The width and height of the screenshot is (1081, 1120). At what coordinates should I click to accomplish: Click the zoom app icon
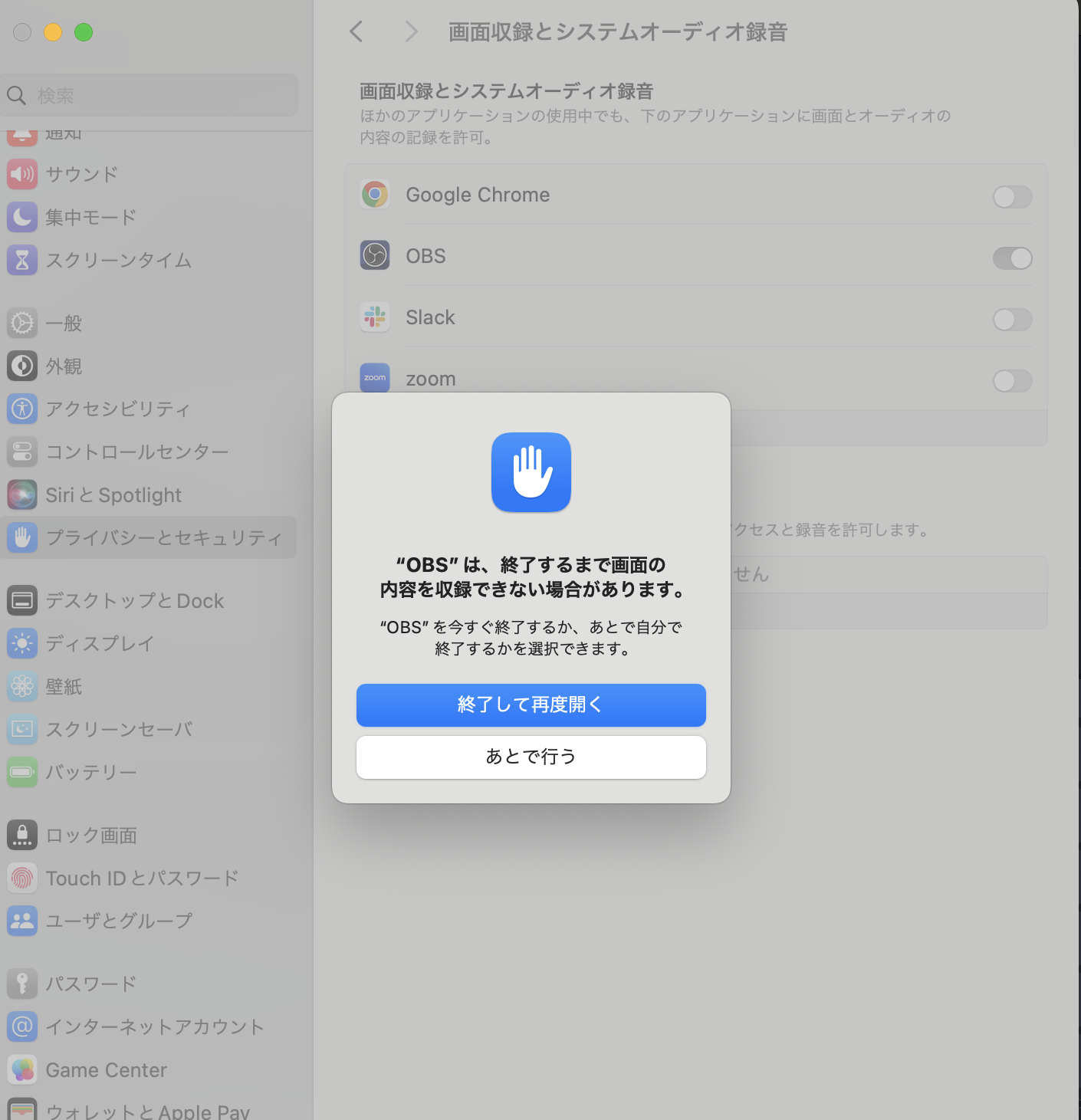[375, 378]
